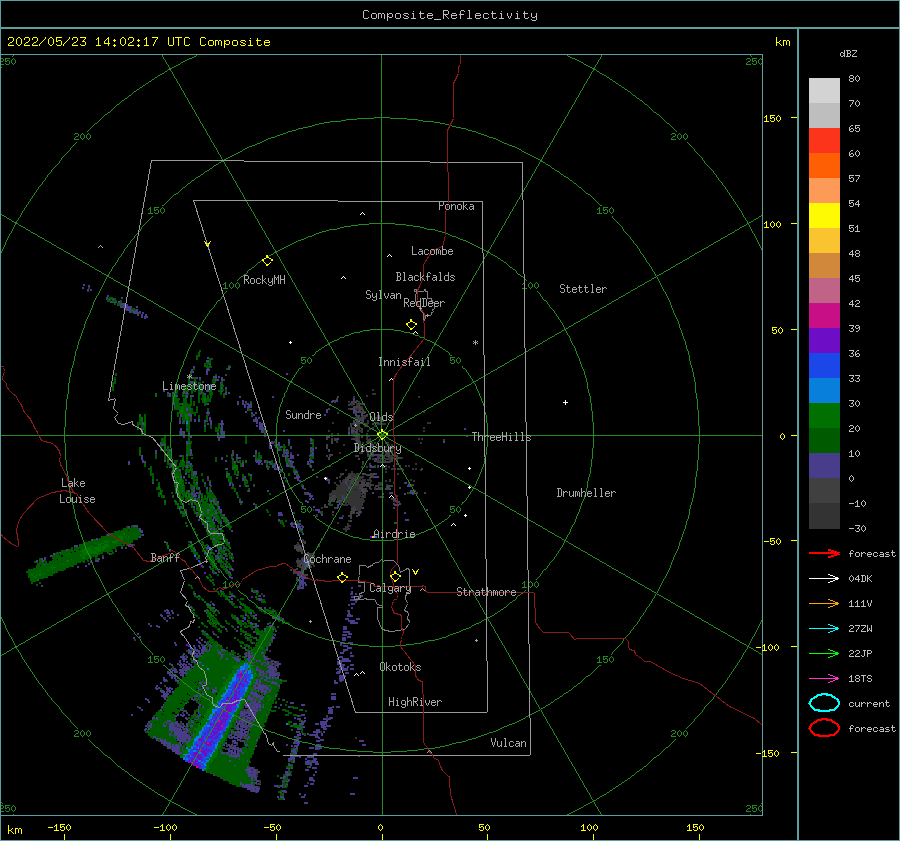Click the Innisfail city label

pos(404,362)
